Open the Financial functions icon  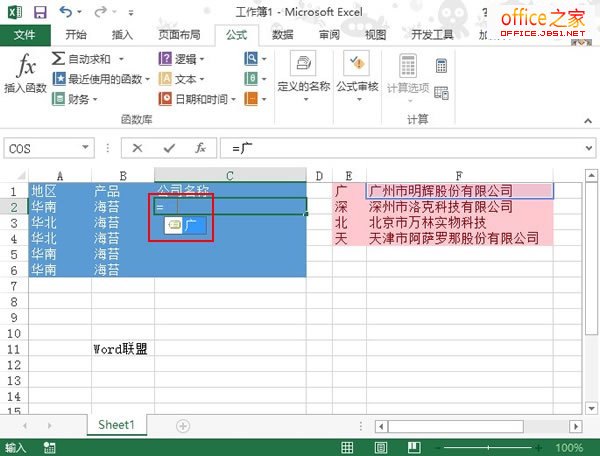pyautogui.click(x=59, y=99)
